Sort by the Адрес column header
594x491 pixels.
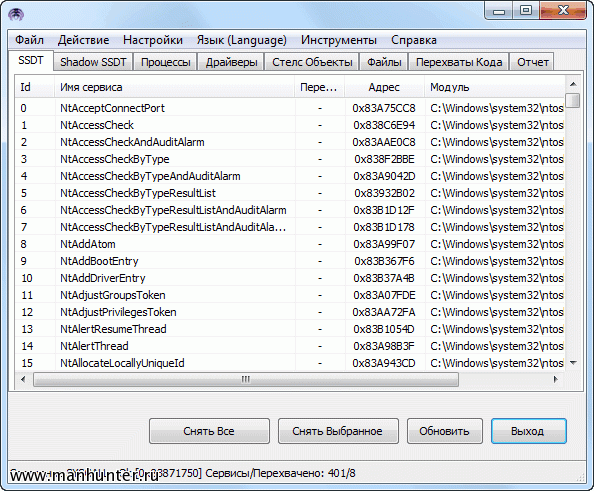(384, 88)
